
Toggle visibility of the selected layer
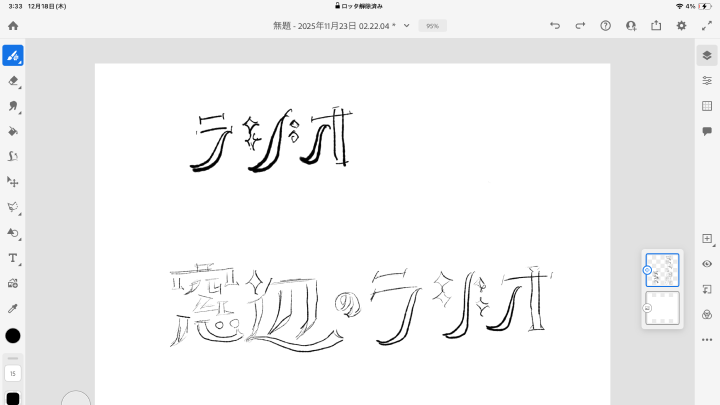tap(707, 264)
